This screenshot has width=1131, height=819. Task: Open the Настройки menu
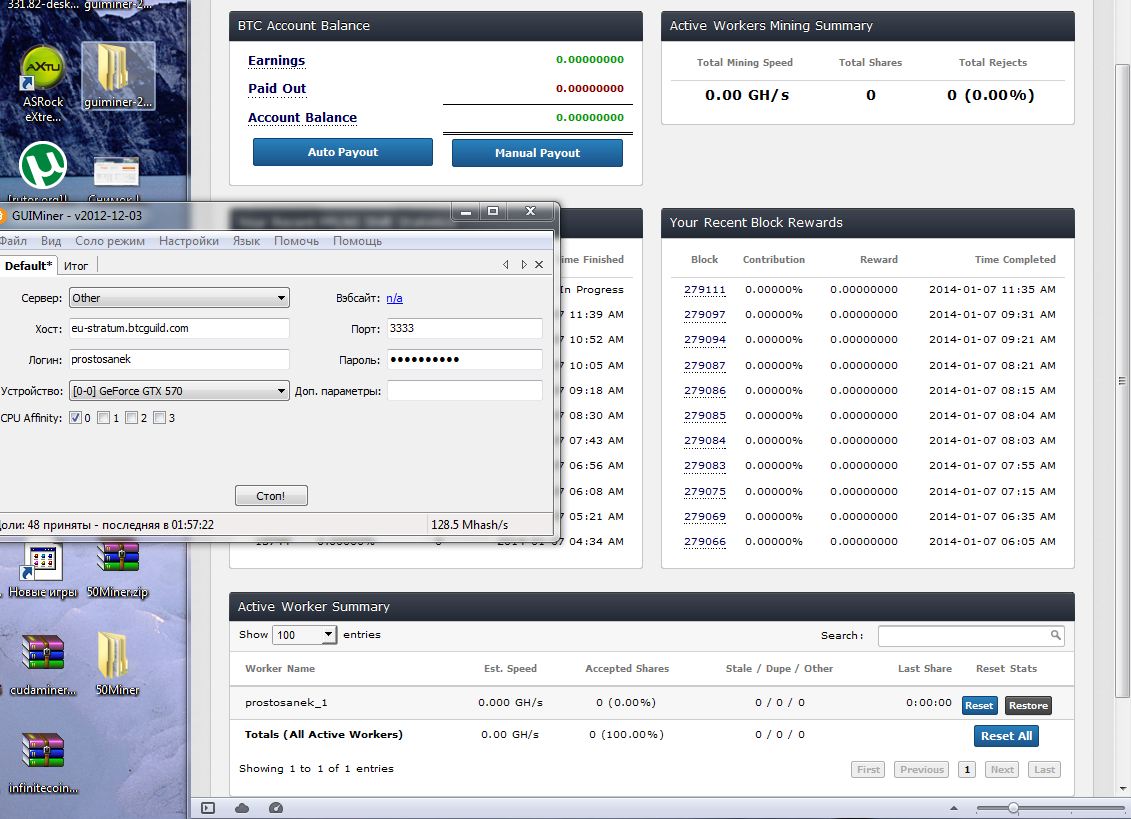pyautogui.click(x=189, y=241)
